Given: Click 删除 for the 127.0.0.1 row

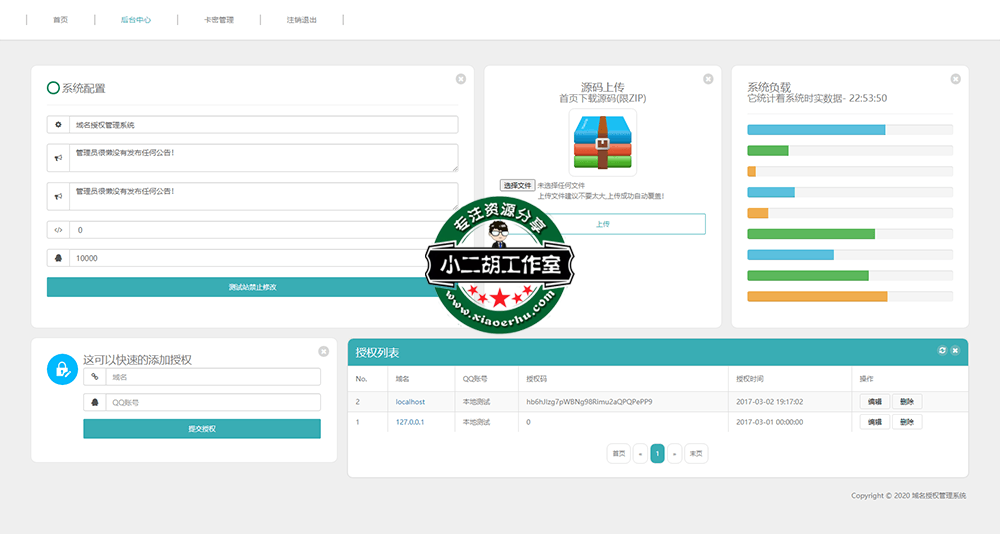Looking at the screenshot, I should coord(906,422).
